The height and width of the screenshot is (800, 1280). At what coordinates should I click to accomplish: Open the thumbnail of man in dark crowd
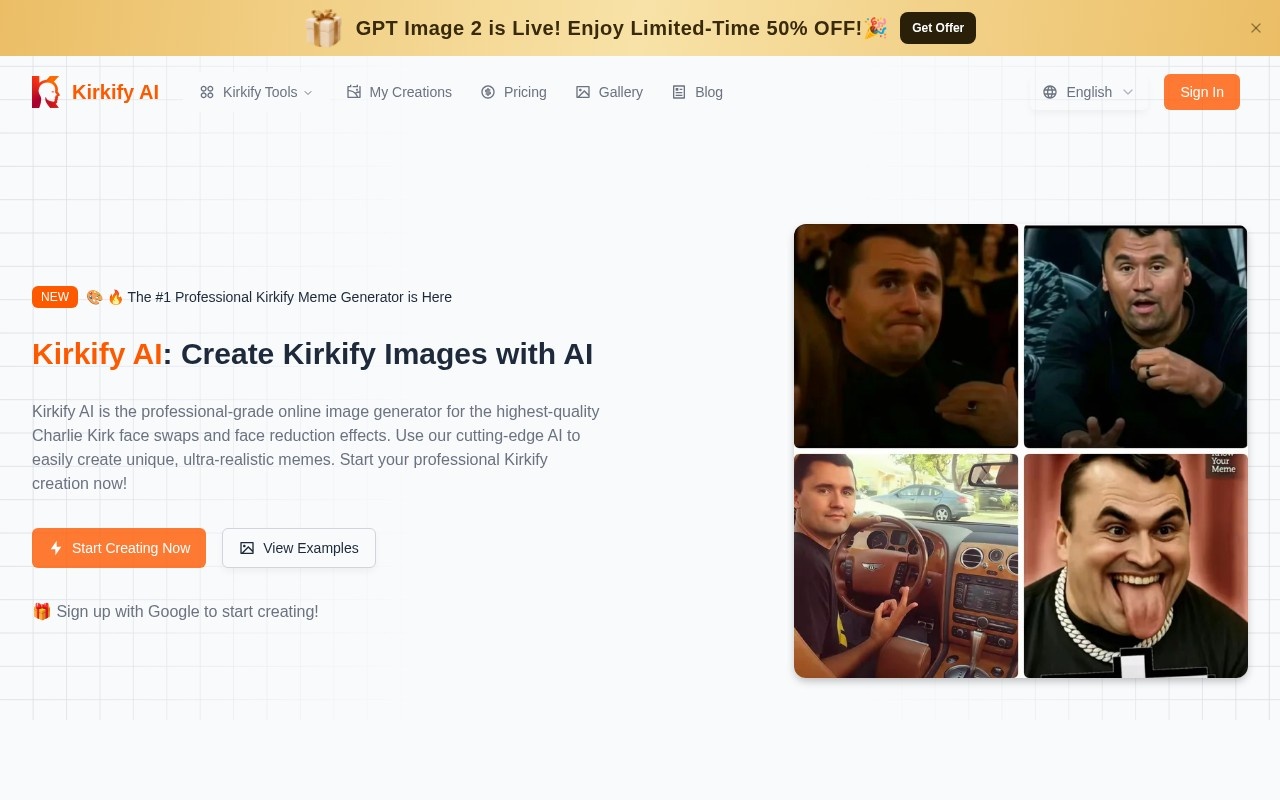(x=906, y=336)
